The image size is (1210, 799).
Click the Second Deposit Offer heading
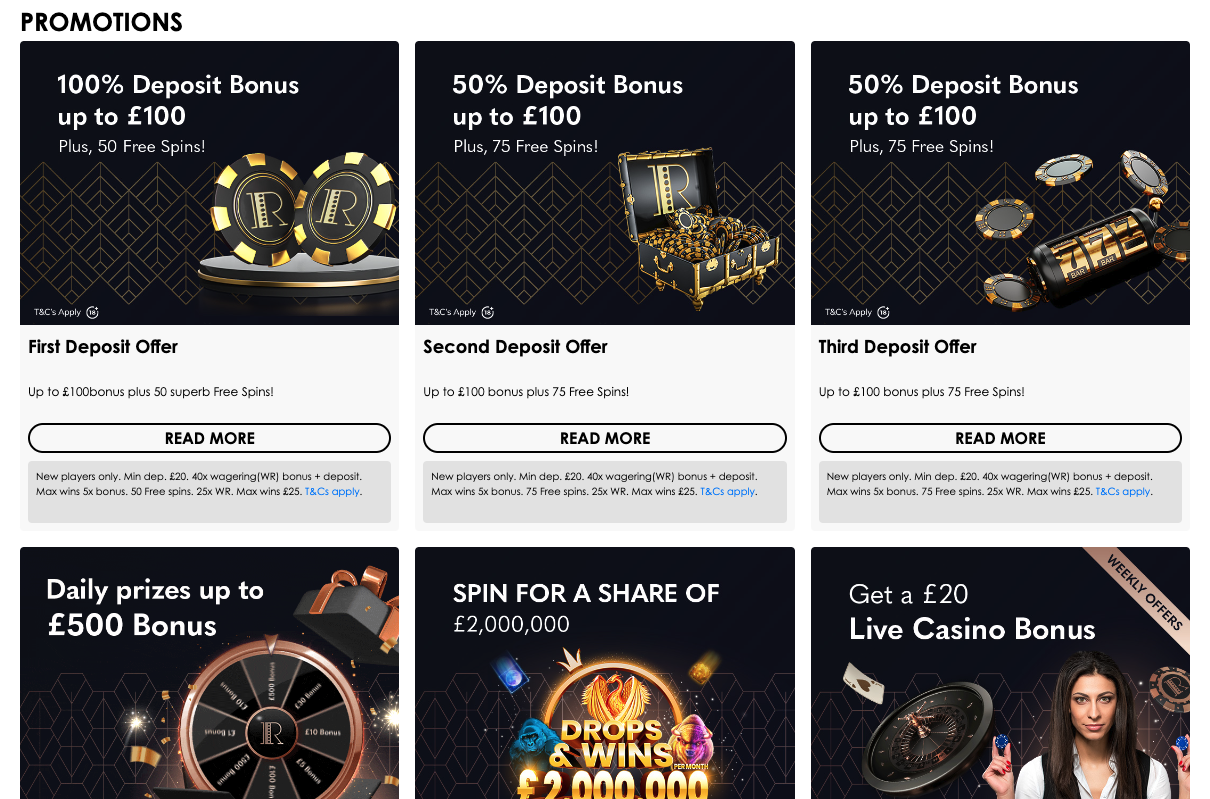pyautogui.click(x=515, y=347)
